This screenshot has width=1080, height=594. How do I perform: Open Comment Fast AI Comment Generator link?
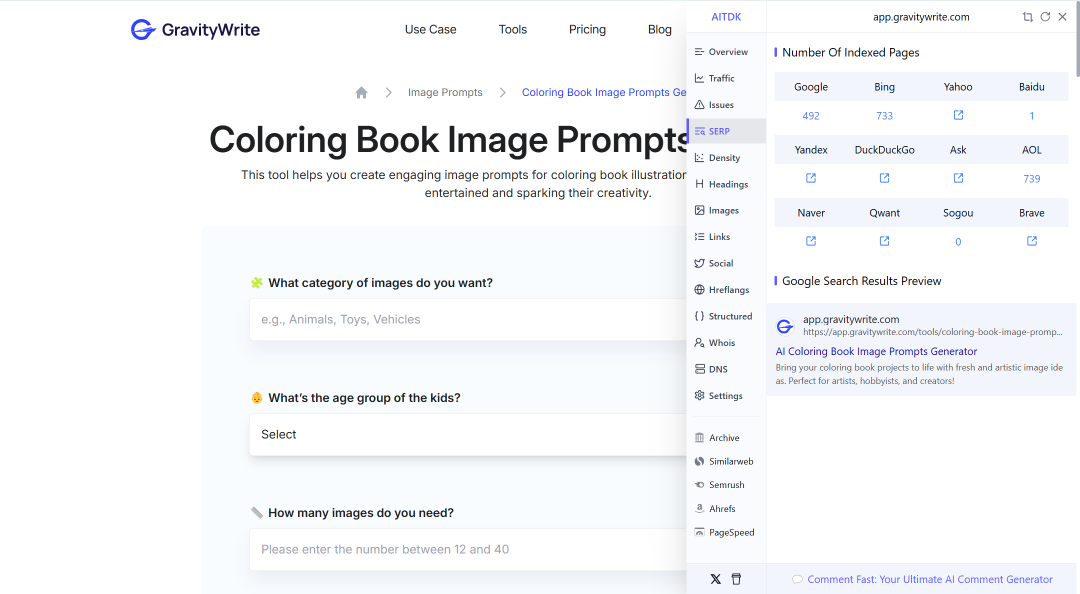(x=930, y=580)
